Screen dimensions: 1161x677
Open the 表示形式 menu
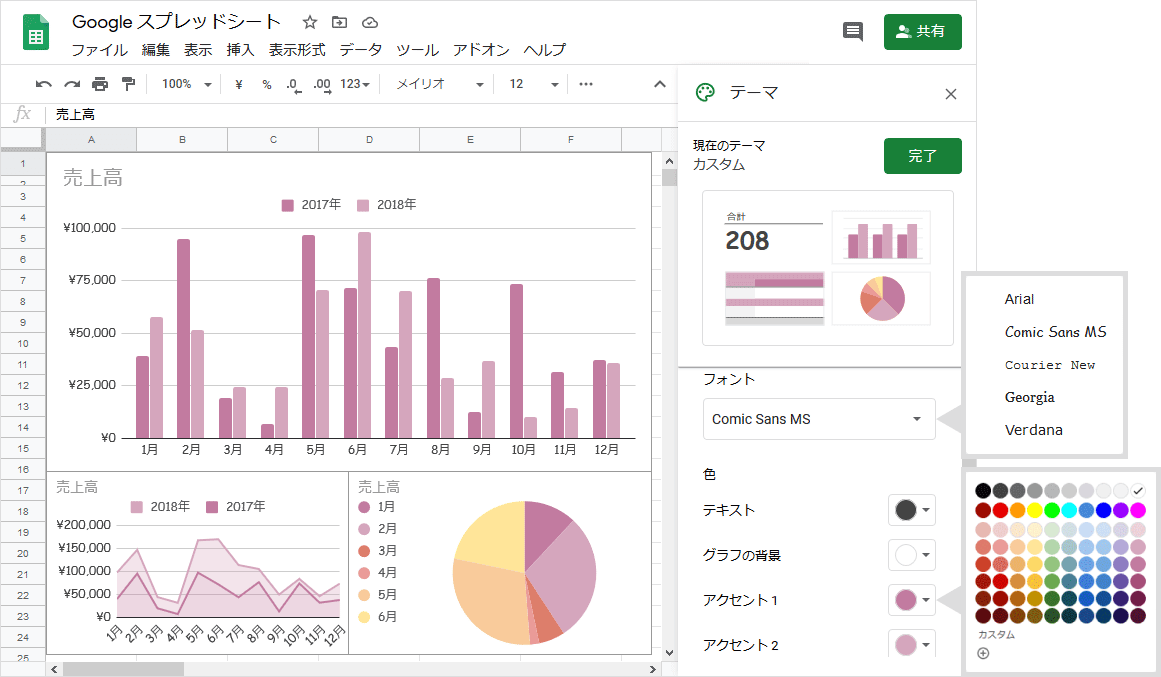[297, 50]
